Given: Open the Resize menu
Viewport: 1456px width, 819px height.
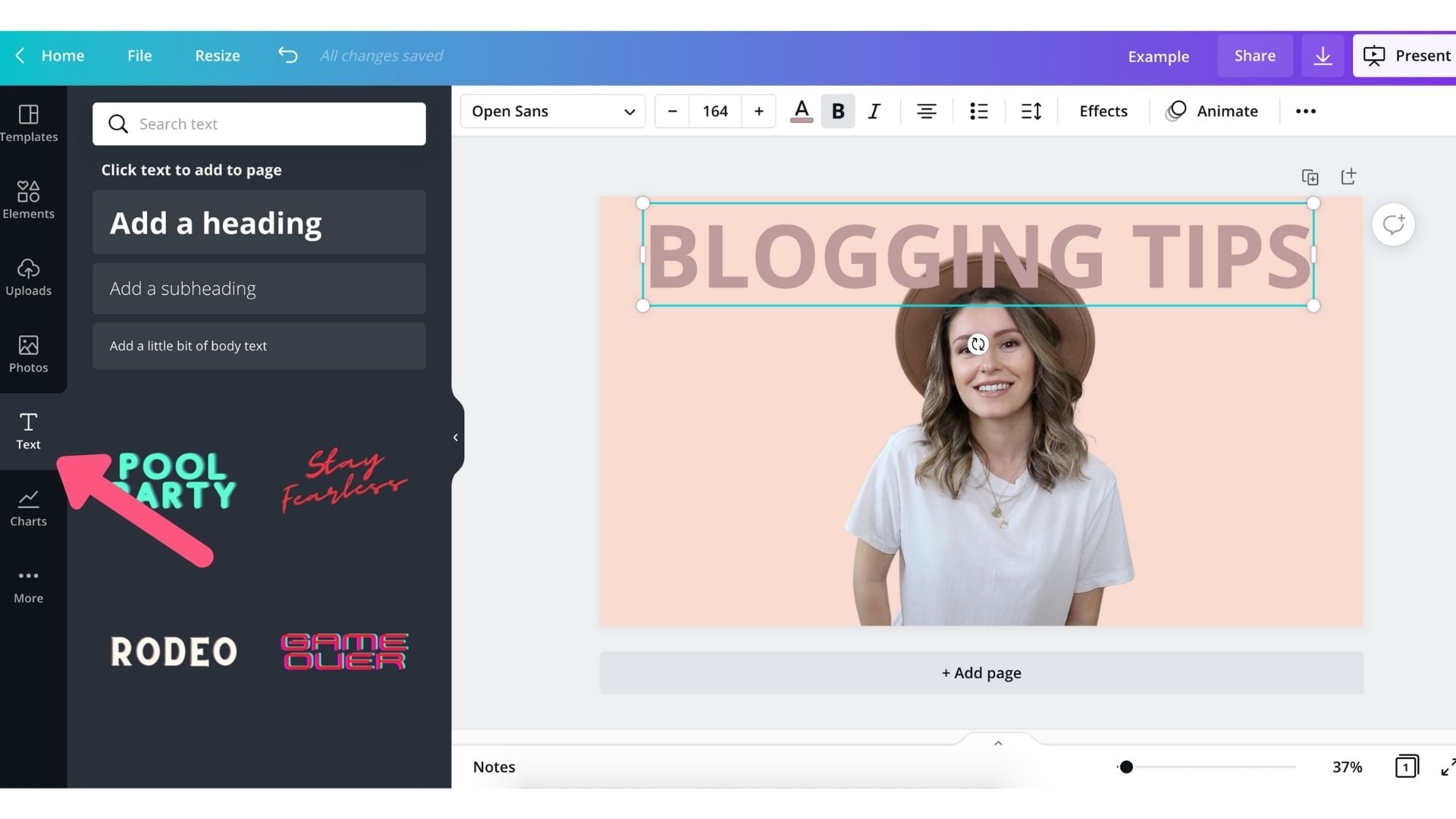Looking at the screenshot, I should pos(218,55).
